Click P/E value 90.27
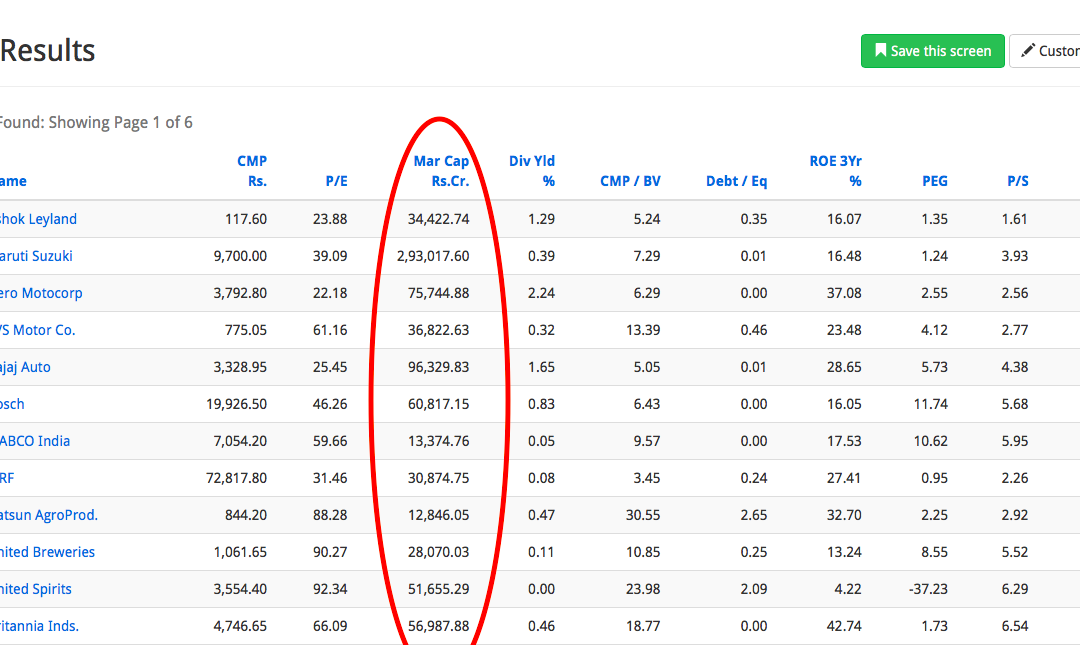 point(330,553)
